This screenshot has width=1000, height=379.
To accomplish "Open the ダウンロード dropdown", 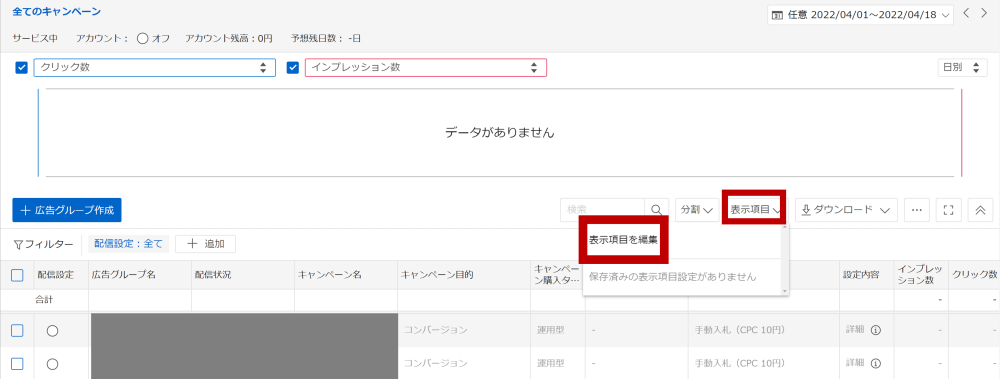I will [846, 209].
